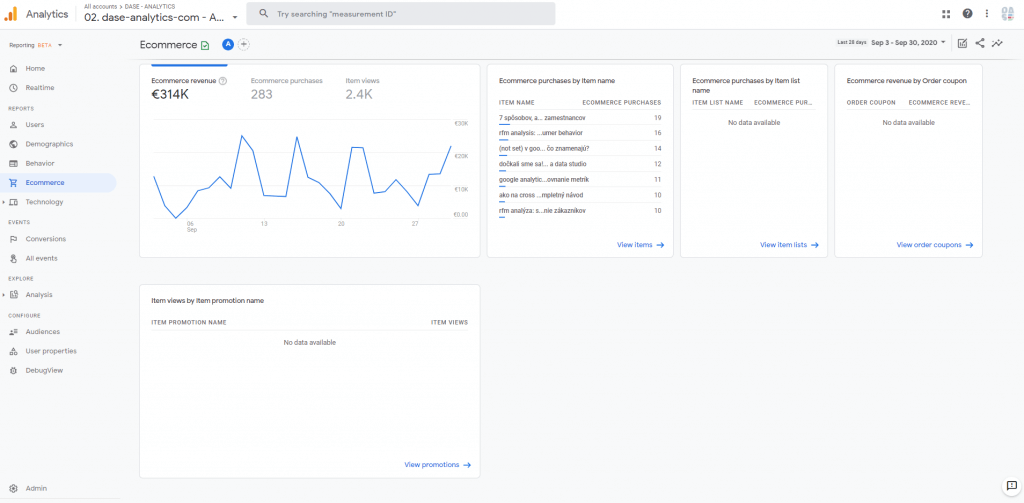Click the 'ako na cross' item row
Image resolution: width=1024 pixels, height=503 pixels.
pyautogui.click(x=580, y=195)
